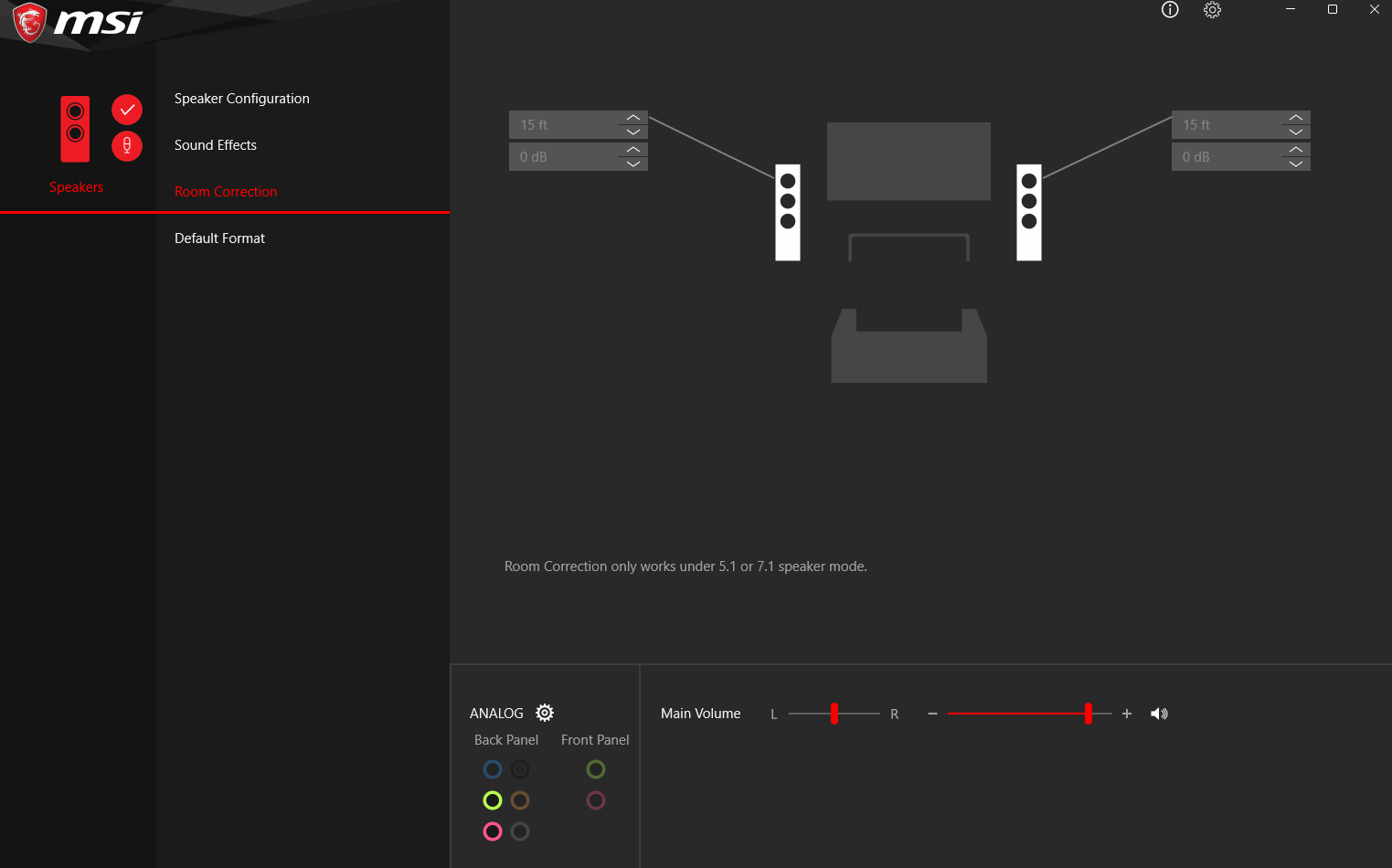The height and width of the screenshot is (868, 1392).
Task: Click the gray Back Panel jack
Action: (520, 831)
